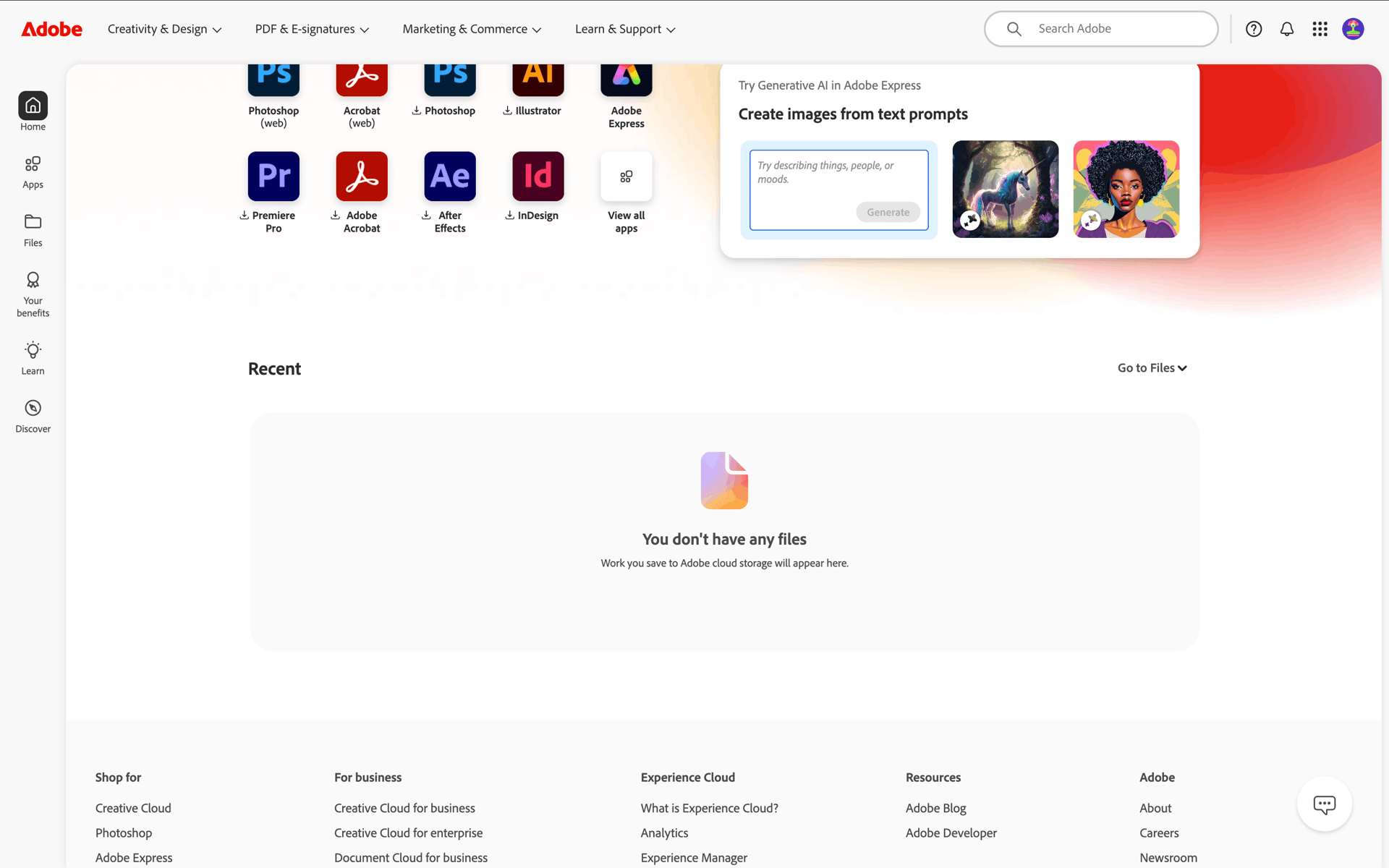The height and width of the screenshot is (868, 1389).
Task: Open the unicorn sample image
Action: 1006,189
